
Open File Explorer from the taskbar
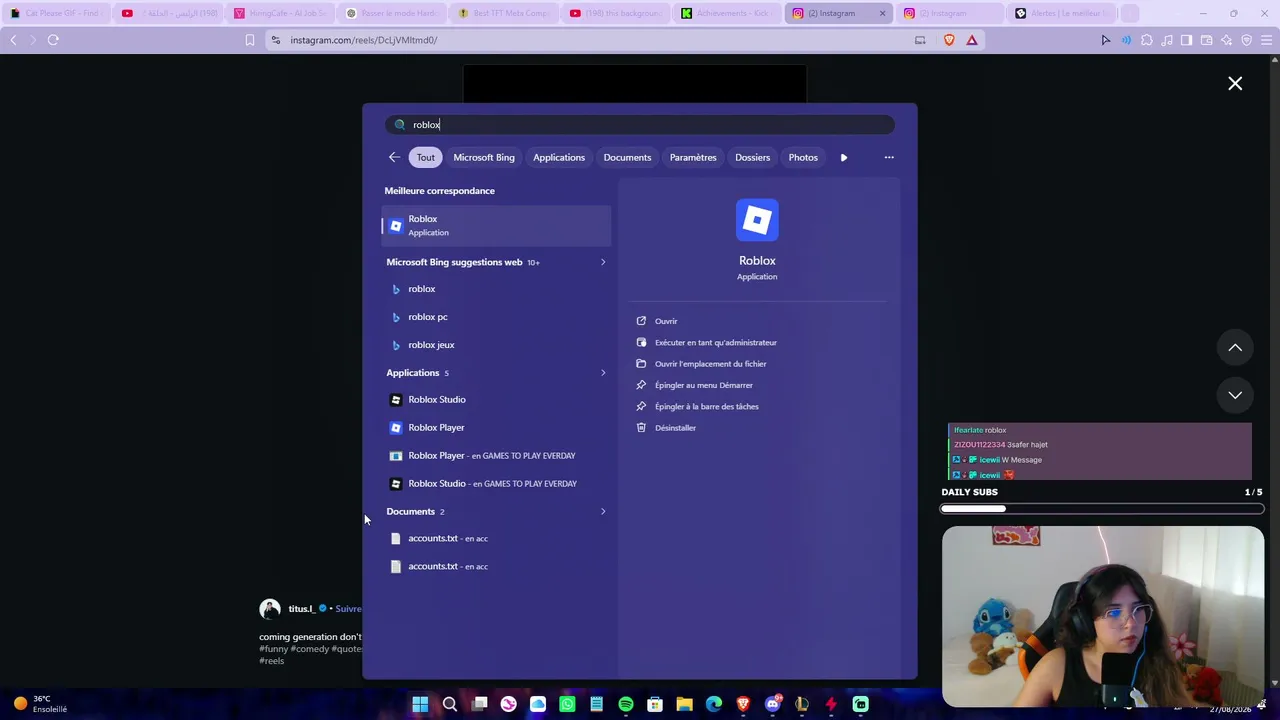(684, 704)
